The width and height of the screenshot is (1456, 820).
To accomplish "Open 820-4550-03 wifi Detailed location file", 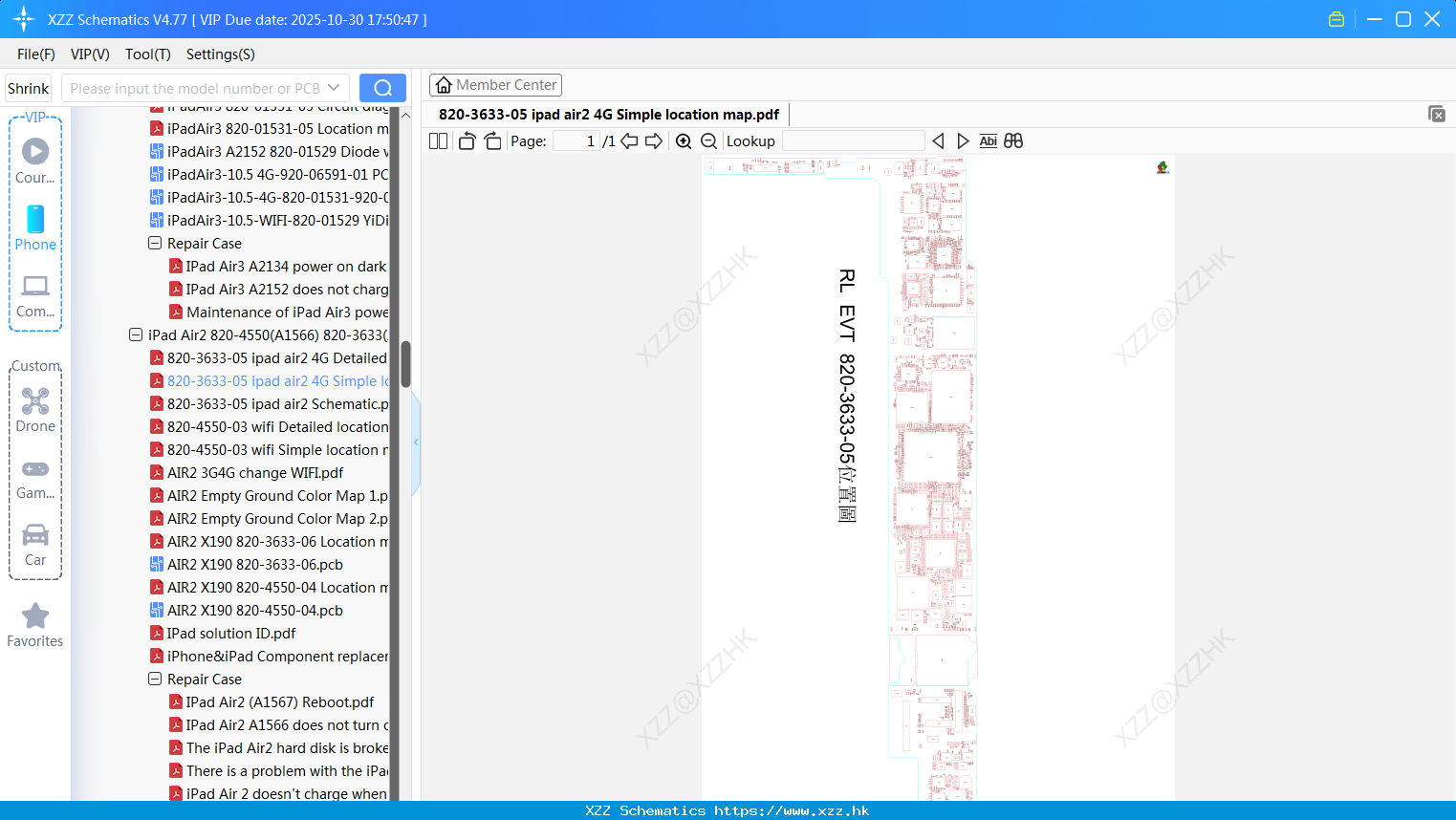I will (x=270, y=427).
